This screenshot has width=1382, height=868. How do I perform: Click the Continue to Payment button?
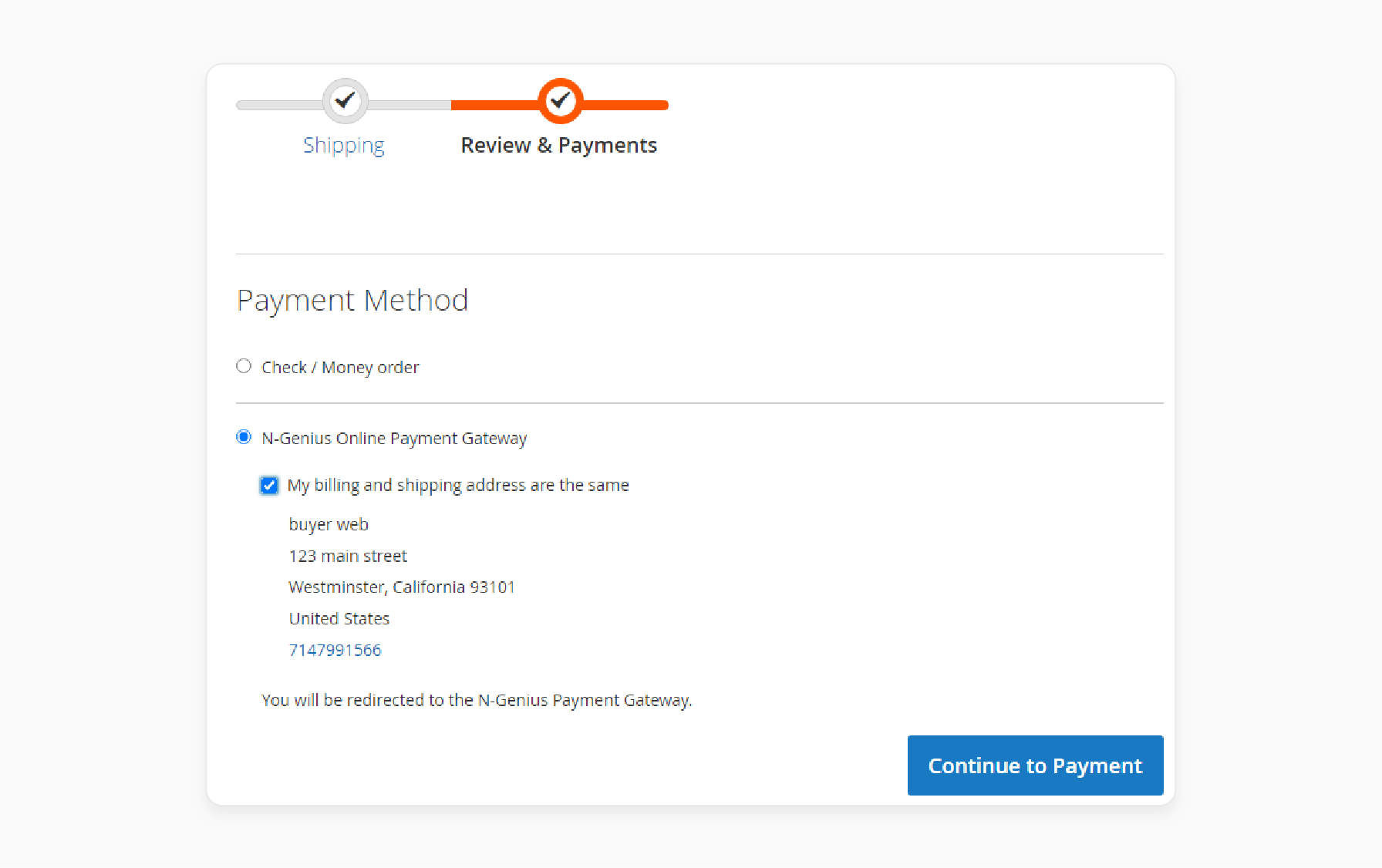click(x=1035, y=765)
